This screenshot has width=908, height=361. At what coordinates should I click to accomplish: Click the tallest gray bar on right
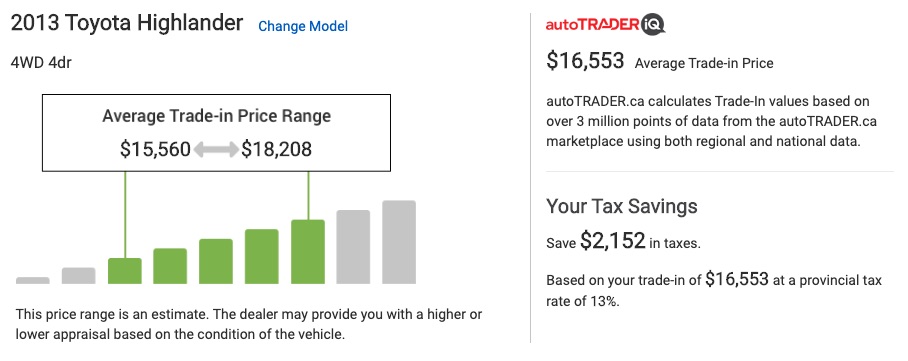pos(399,242)
